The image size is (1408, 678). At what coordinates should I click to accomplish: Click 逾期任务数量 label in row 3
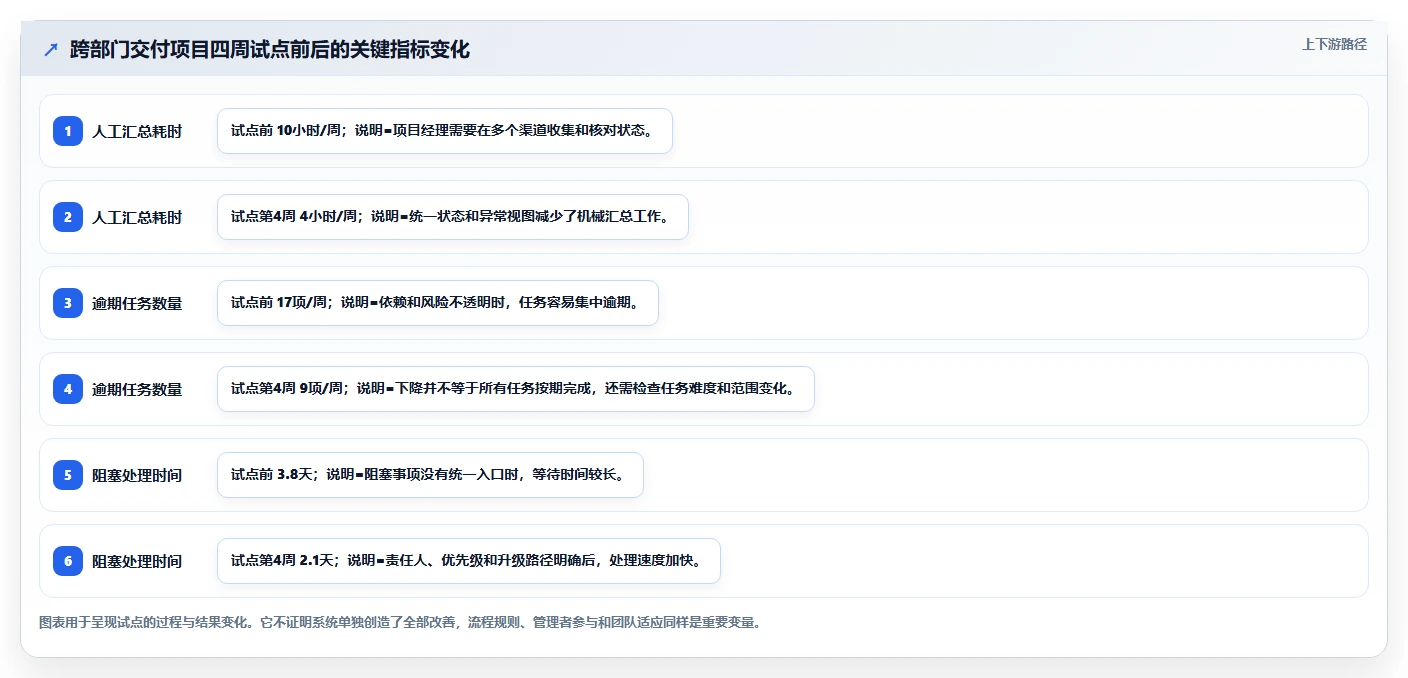(137, 303)
